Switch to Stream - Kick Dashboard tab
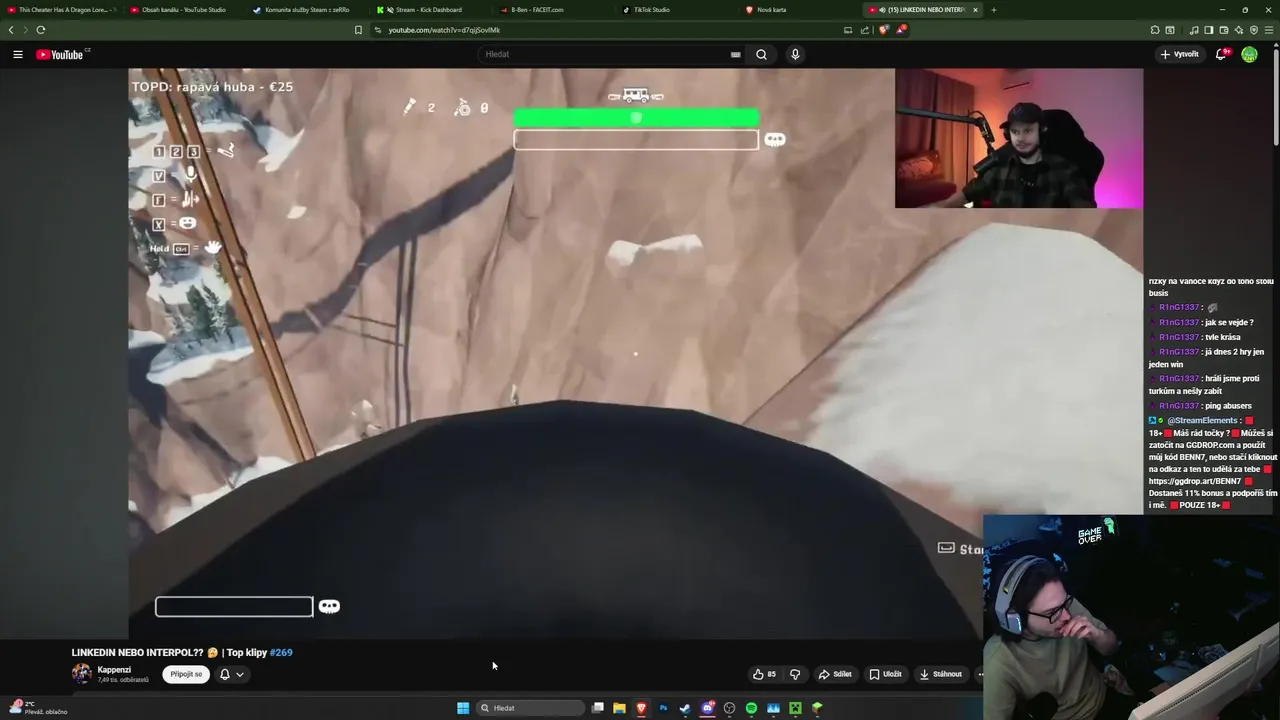1280x720 pixels. 429,10
